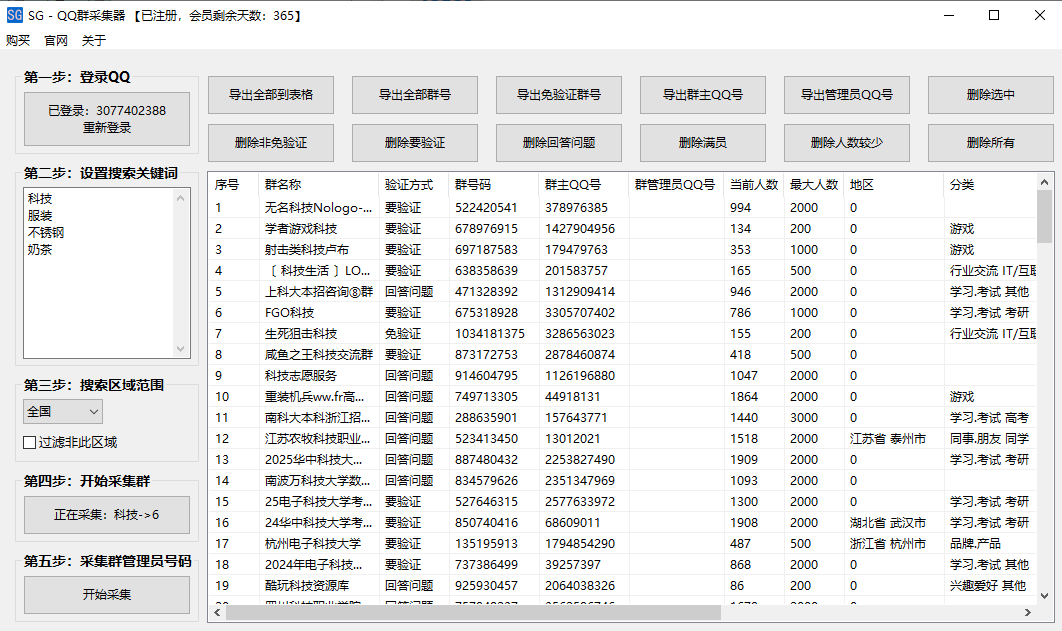Click 删除选中 to delete selected rows
Viewport: 1062px width, 631px height.
pyautogui.click(x=990, y=95)
